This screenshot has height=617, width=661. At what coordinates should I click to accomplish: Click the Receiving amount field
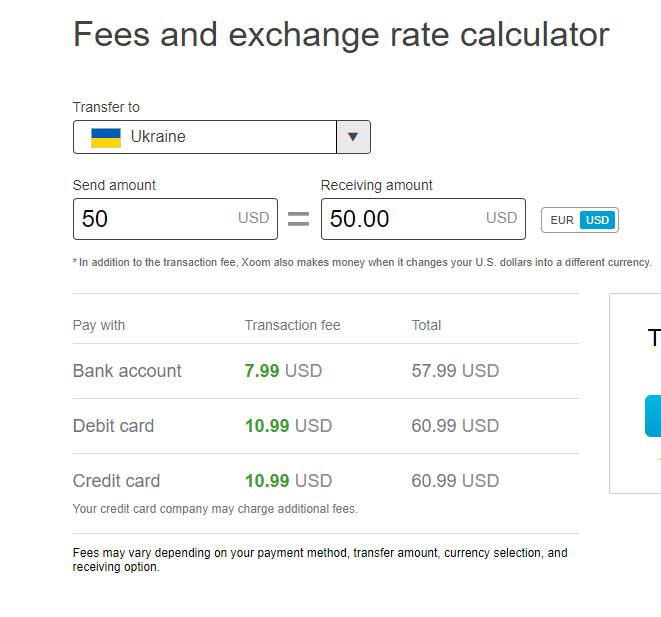pos(423,219)
